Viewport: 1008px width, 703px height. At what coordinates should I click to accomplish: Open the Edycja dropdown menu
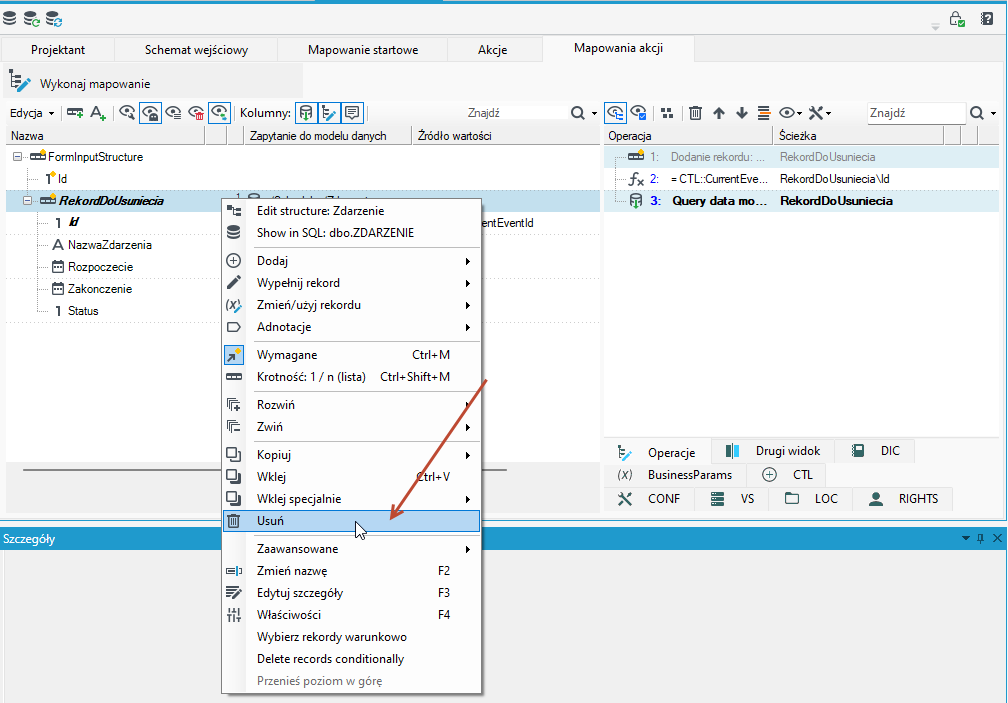pos(32,113)
